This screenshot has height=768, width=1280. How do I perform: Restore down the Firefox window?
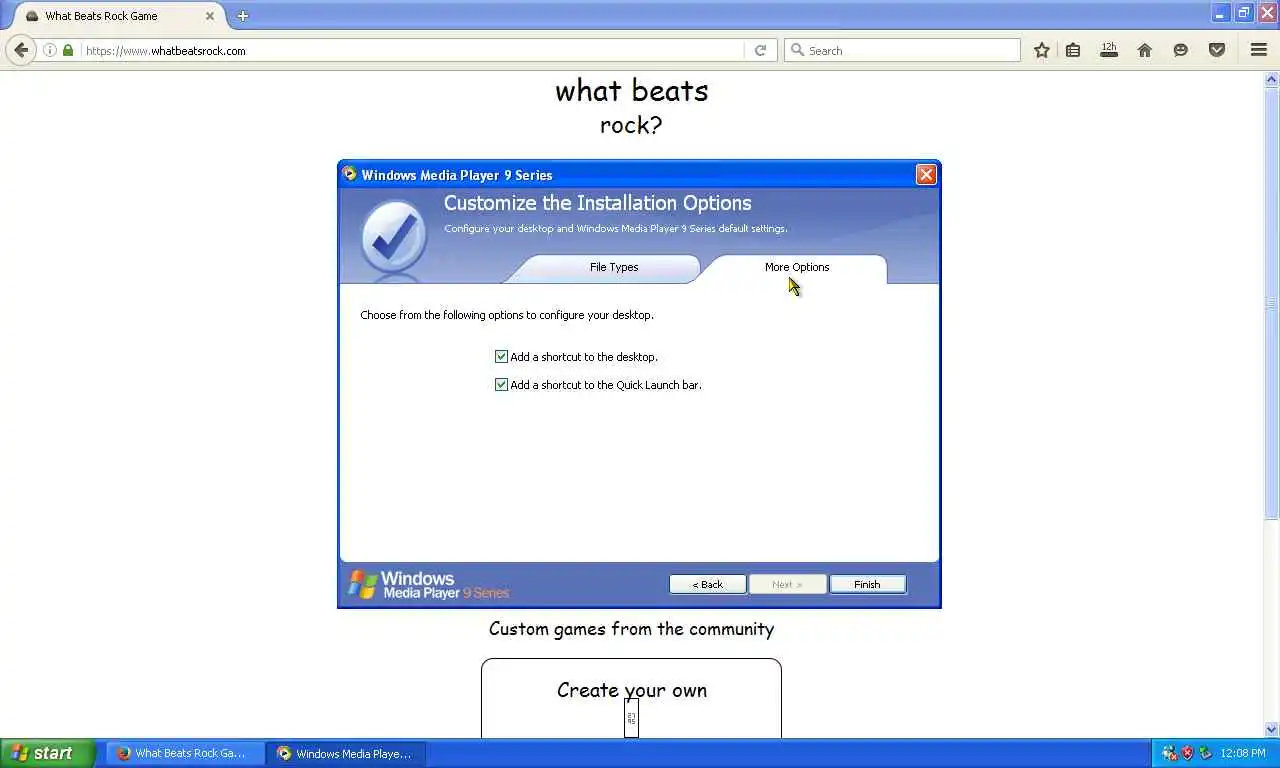coord(1244,13)
